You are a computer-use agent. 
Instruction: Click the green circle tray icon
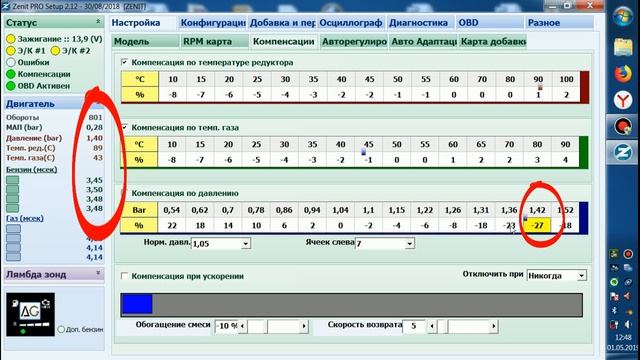pos(614,282)
